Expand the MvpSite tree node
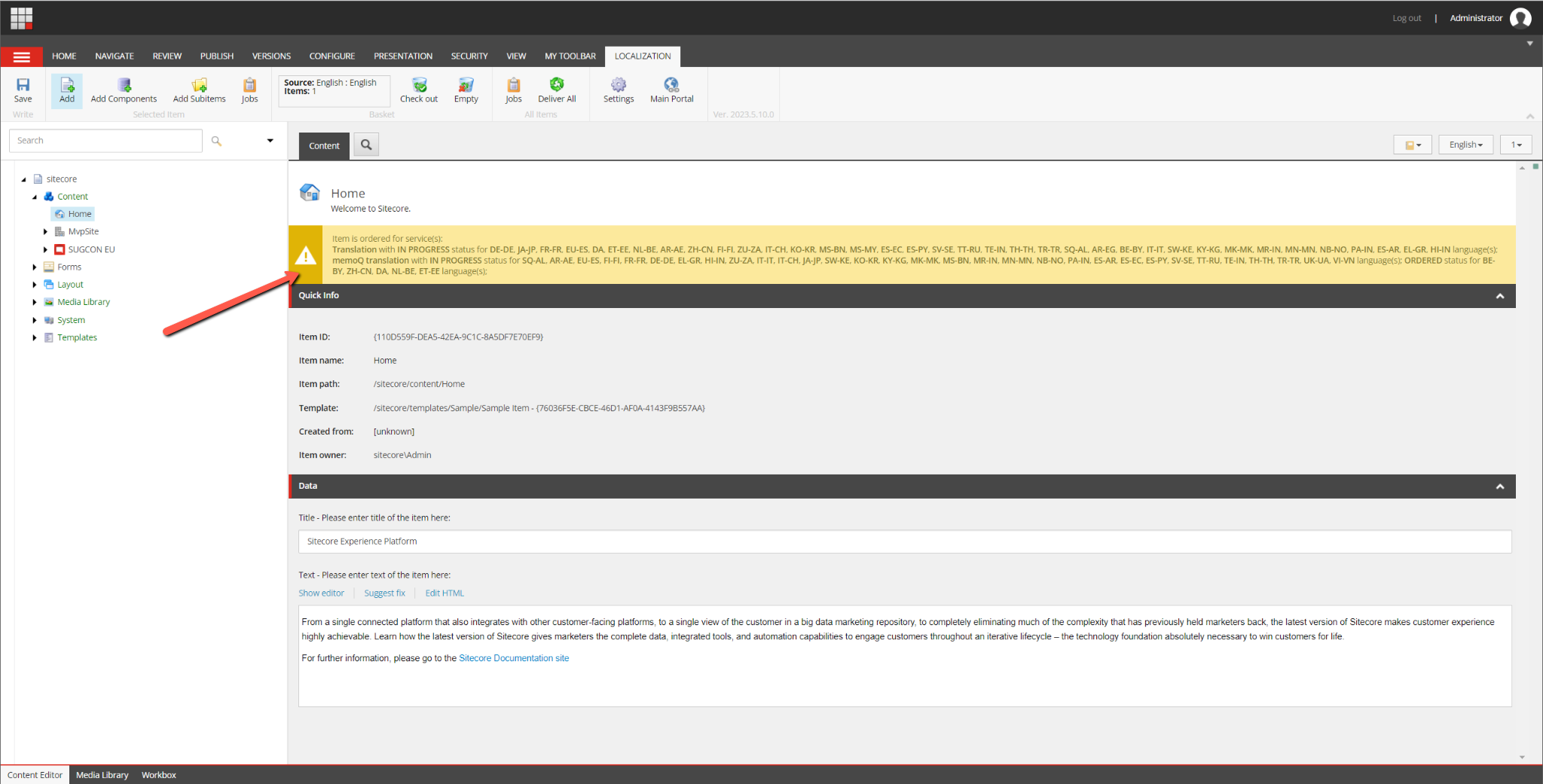Viewport: 1543px width, 784px height. point(45,232)
